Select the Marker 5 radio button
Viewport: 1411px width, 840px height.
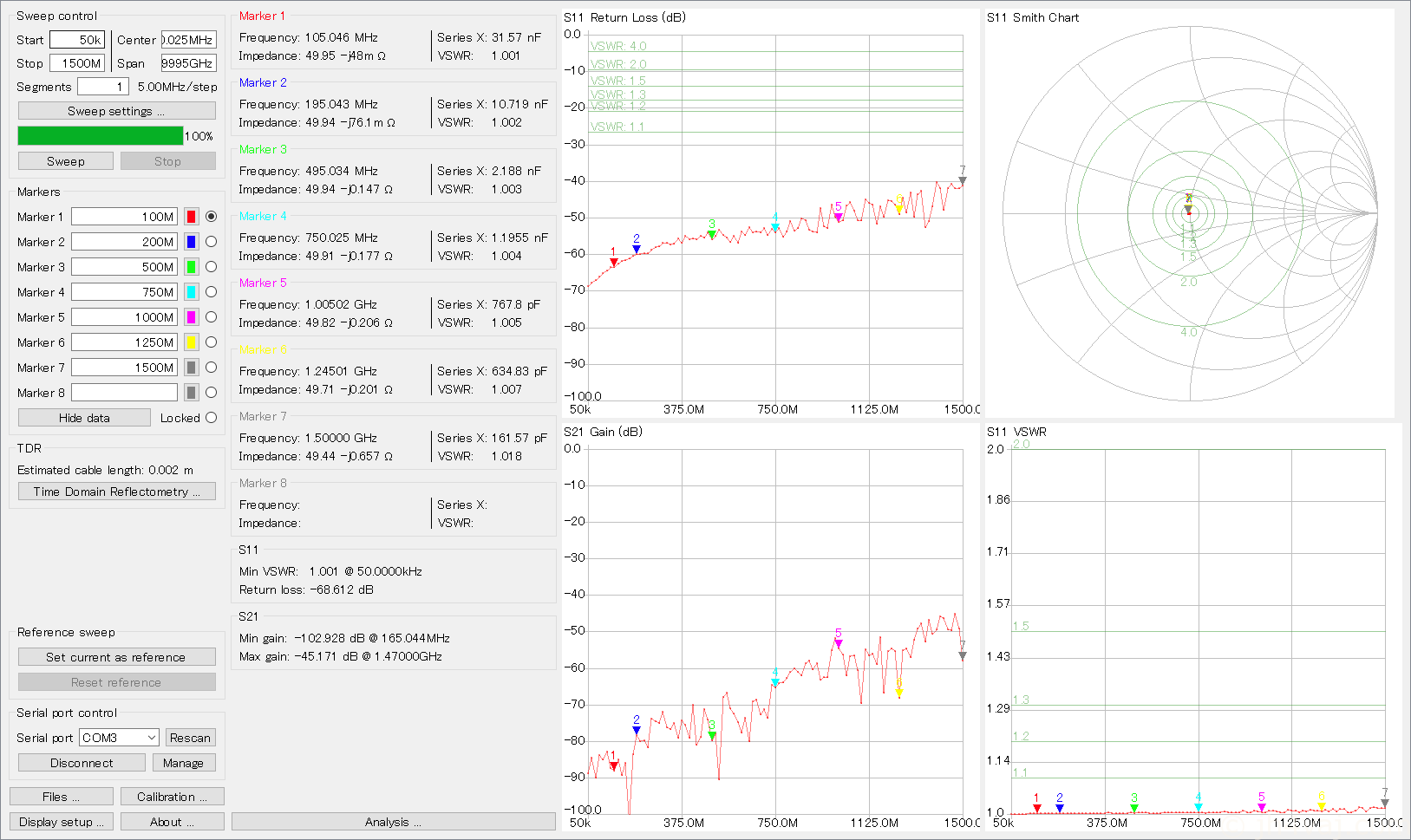click(x=211, y=317)
